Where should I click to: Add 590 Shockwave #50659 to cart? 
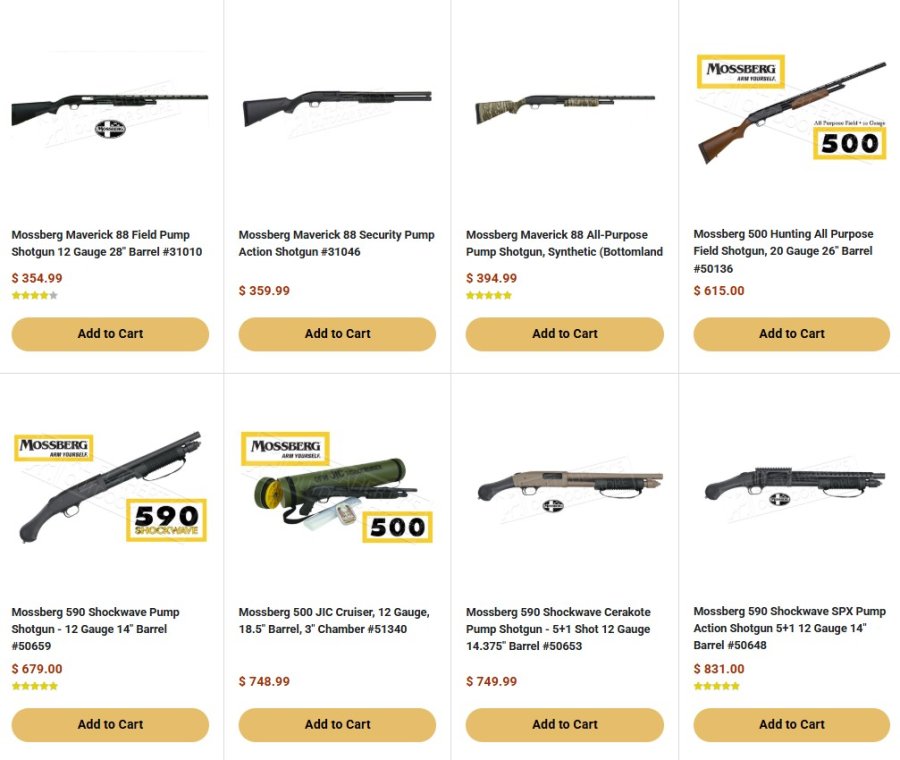110,725
